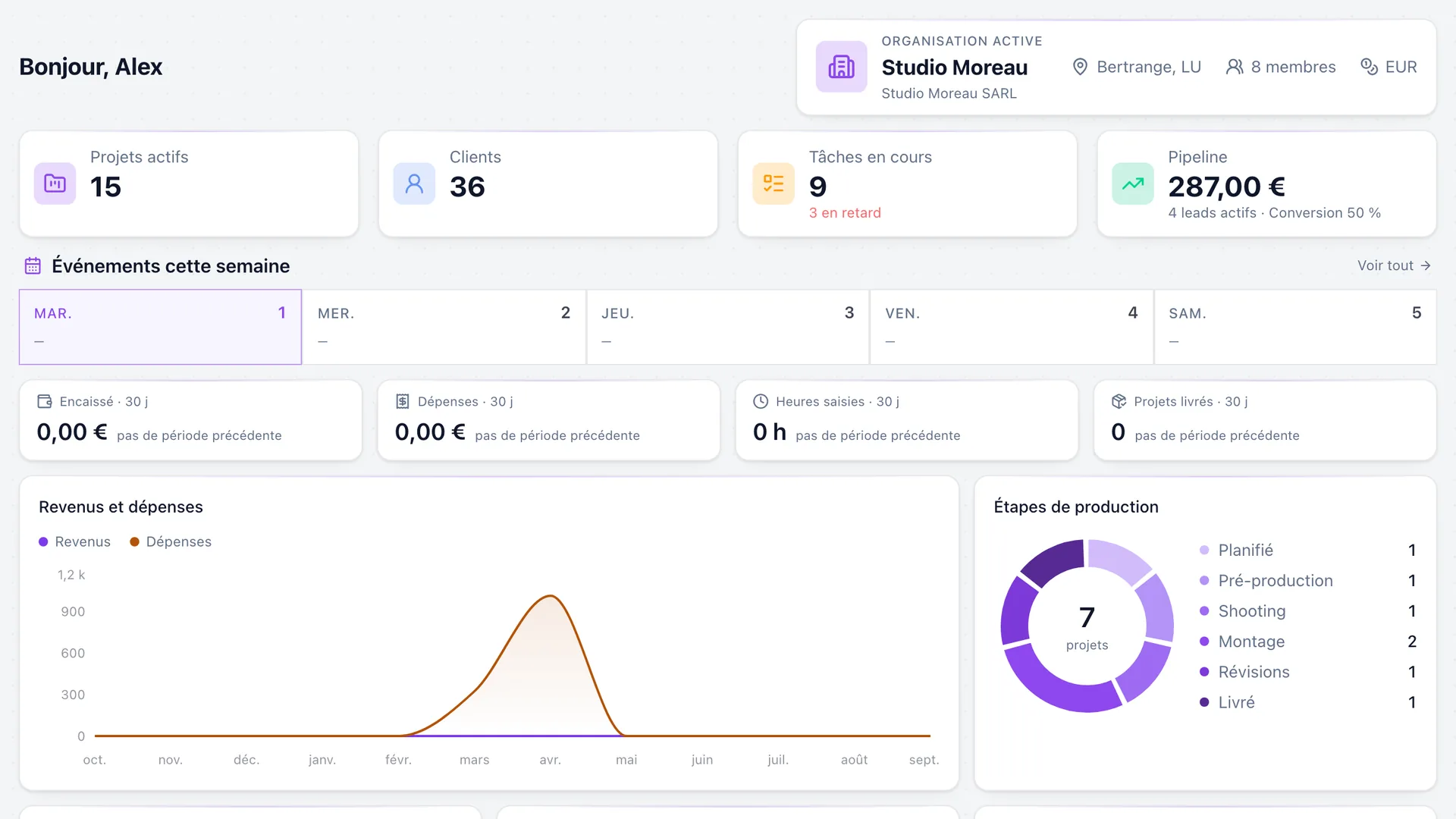The image size is (1456, 819).
Task: Click the Livré legend color dot
Action: tap(1204, 702)
